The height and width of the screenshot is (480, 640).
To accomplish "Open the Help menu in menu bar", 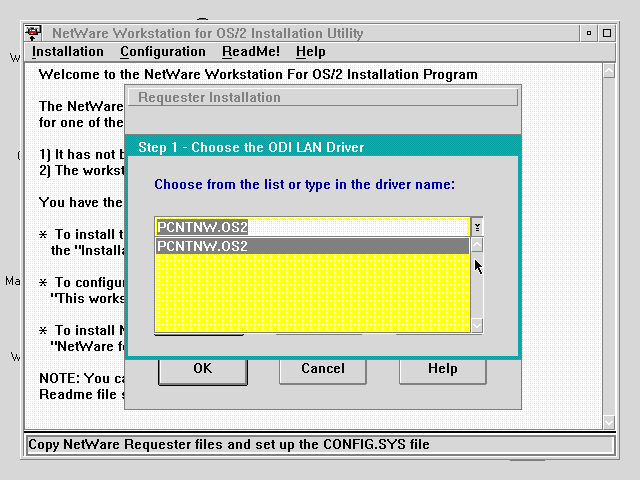I will 311,52.
